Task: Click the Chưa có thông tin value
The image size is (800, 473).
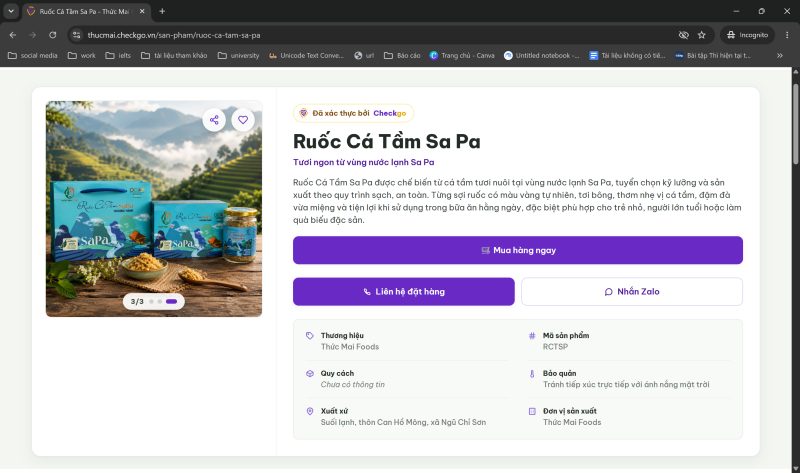Action: pyautogui.click(x=353, y=384)
